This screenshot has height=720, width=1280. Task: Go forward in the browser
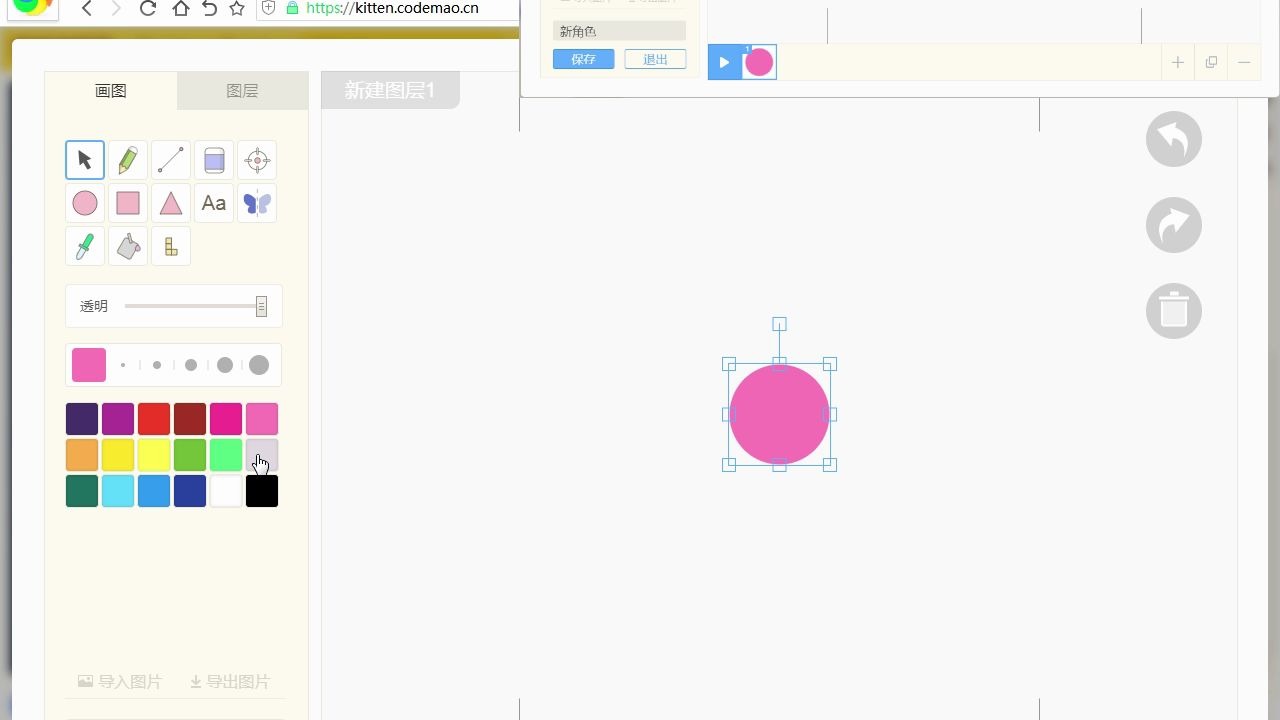coord(116,8)
